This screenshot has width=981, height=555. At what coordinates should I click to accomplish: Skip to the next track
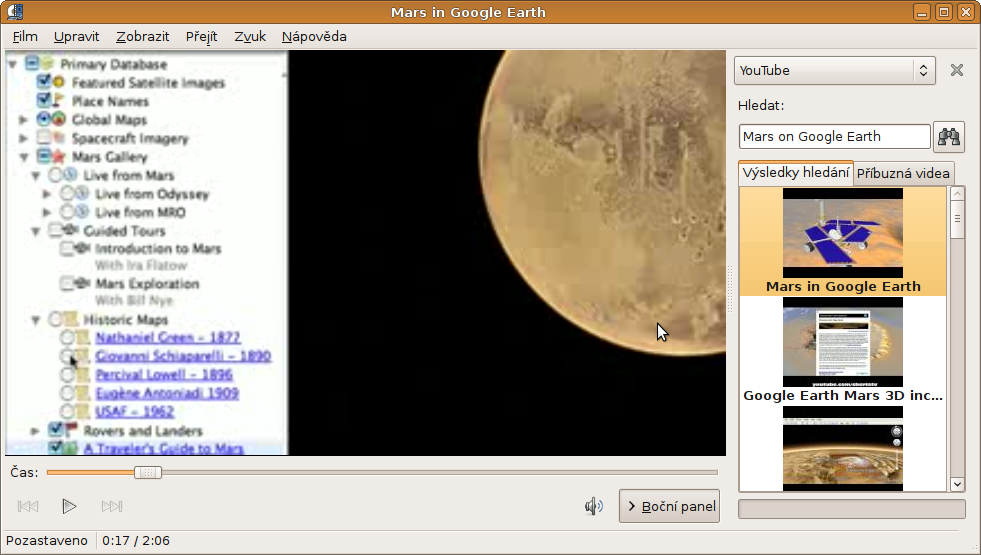click(x=111, y=506)
